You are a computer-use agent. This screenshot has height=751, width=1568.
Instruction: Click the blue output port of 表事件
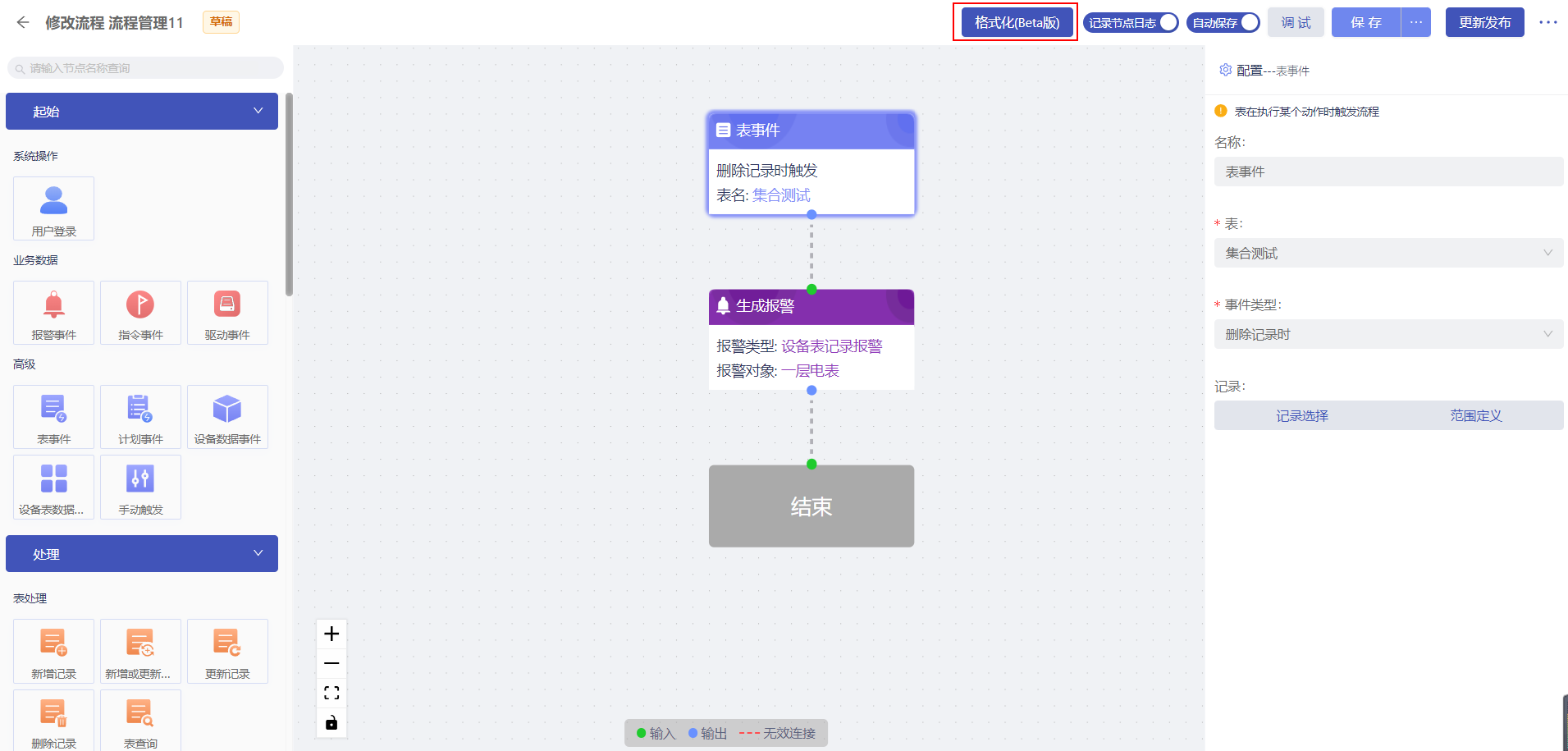point(811,214)
